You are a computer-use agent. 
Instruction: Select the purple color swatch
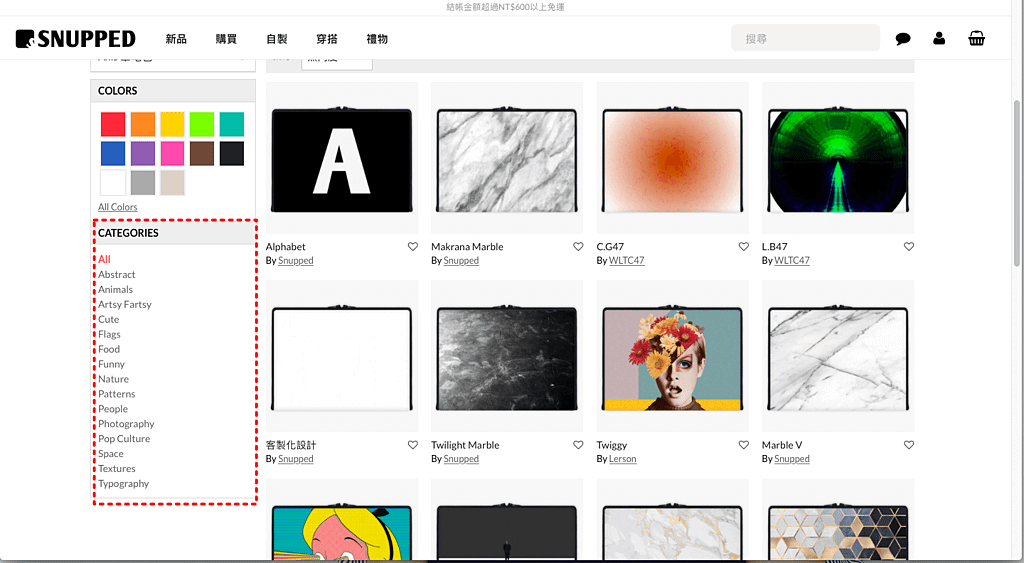142,153
